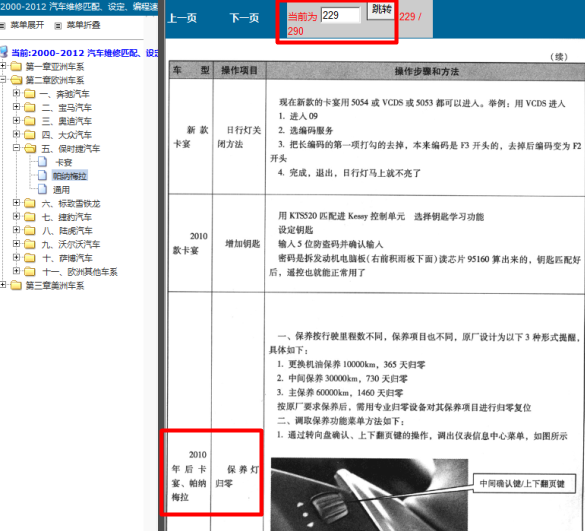
Task: Focus the page number field showing 229
Action: (x=341, y=15)
